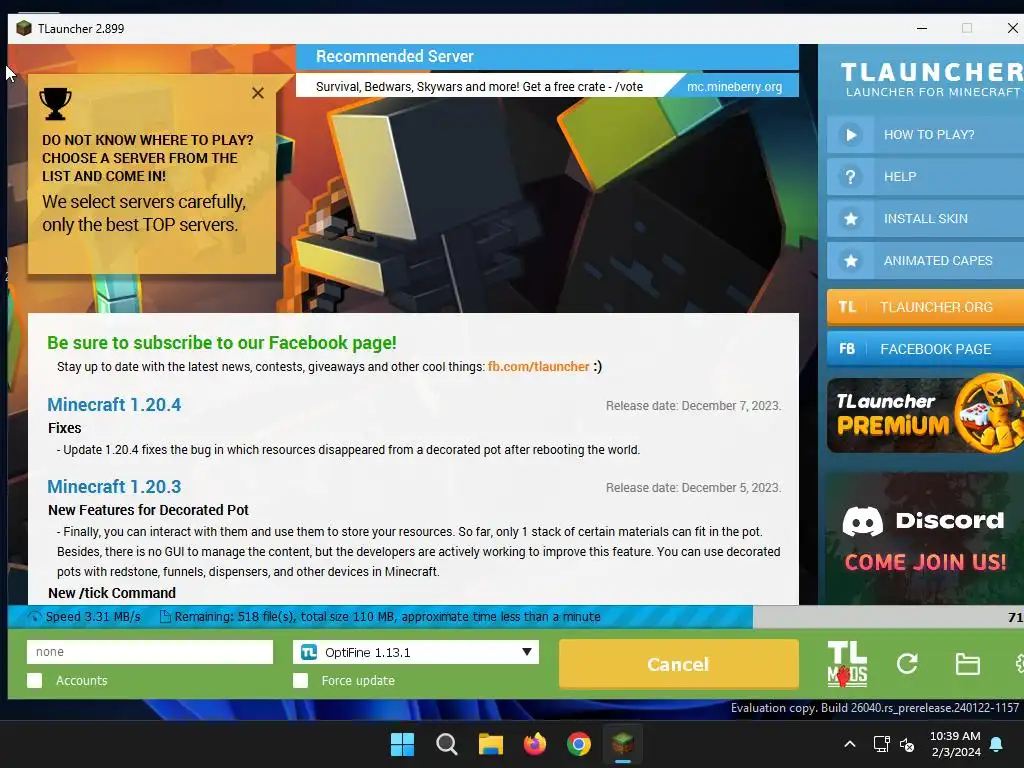Open the Windows Start menu
Screen dimensions: 1024x768
pyautogui.click(x=402, y=744)
